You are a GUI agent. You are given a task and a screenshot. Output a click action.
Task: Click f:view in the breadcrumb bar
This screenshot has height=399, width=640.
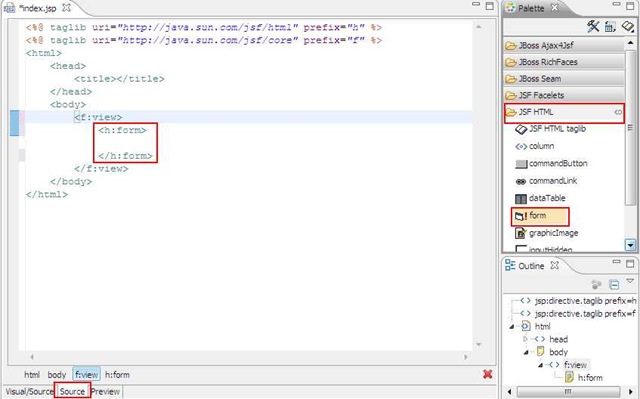click(87, 374)
